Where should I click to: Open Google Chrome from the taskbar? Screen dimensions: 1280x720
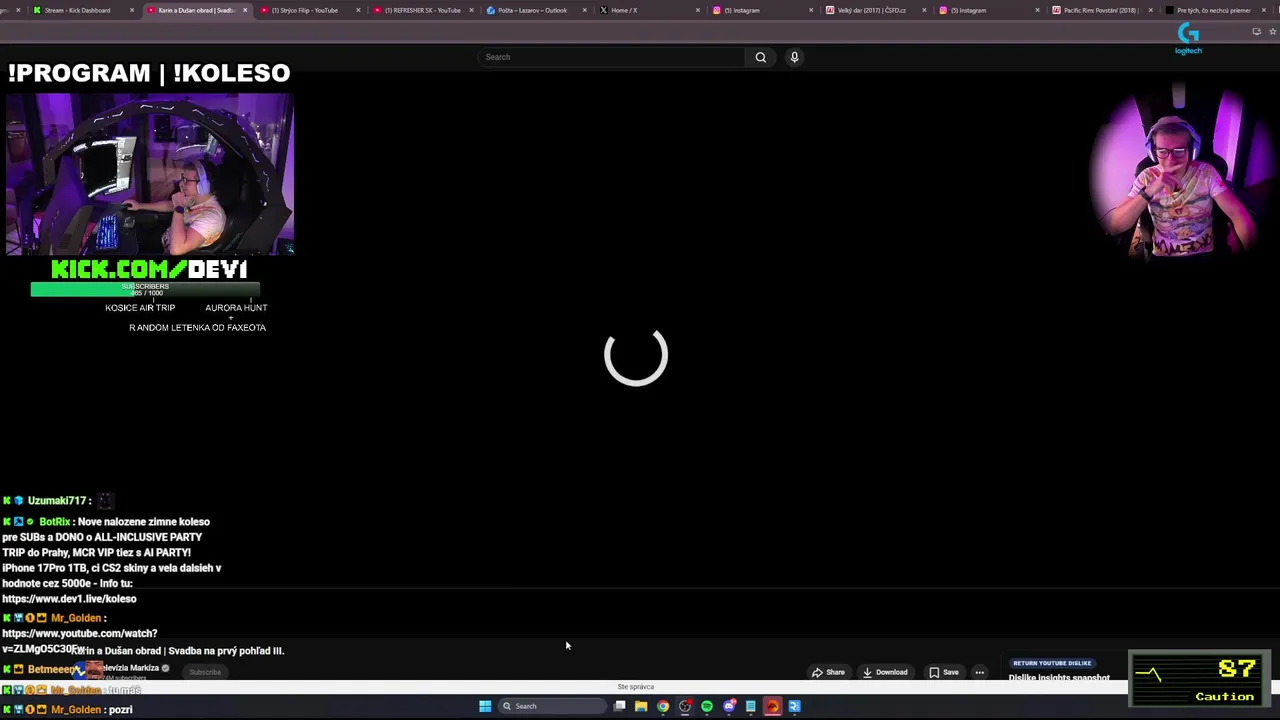(663, 706)
